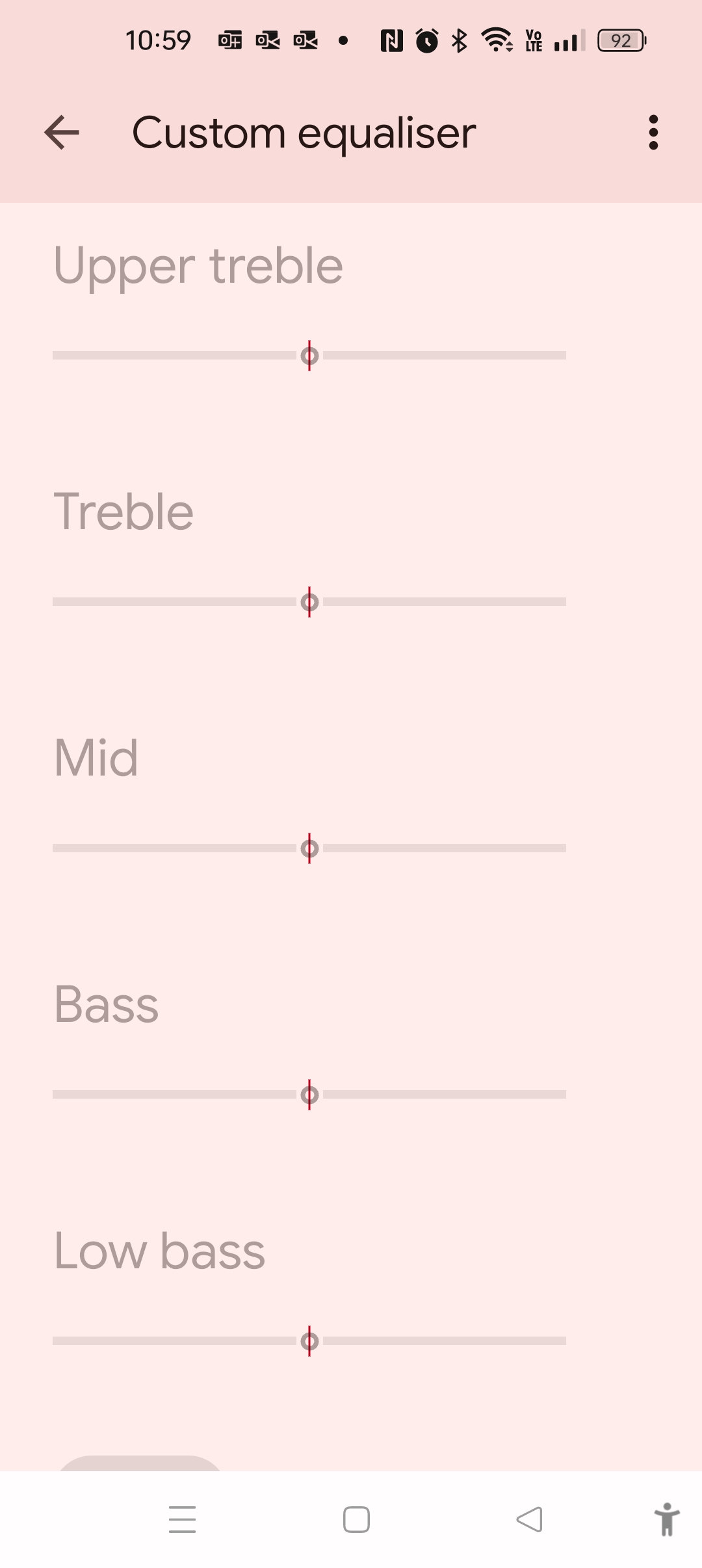This screenshot has width=702, height=1568.
Task: Click the Upper treble slider thumb
Action: 309,356
